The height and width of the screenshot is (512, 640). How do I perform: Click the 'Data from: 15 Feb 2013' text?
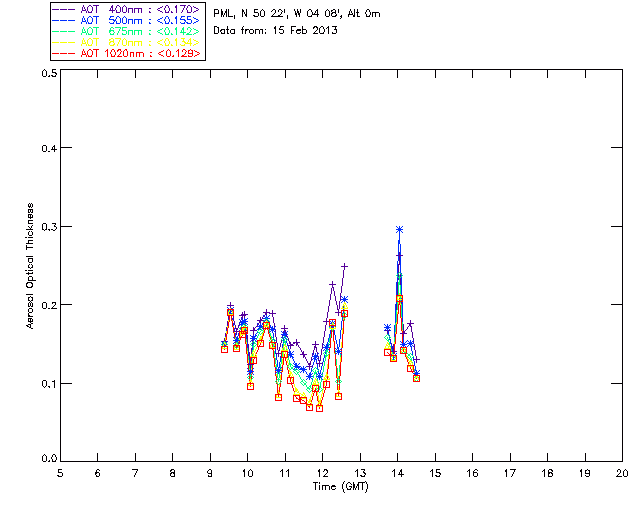pyautogui.click(x=276, y=31)
